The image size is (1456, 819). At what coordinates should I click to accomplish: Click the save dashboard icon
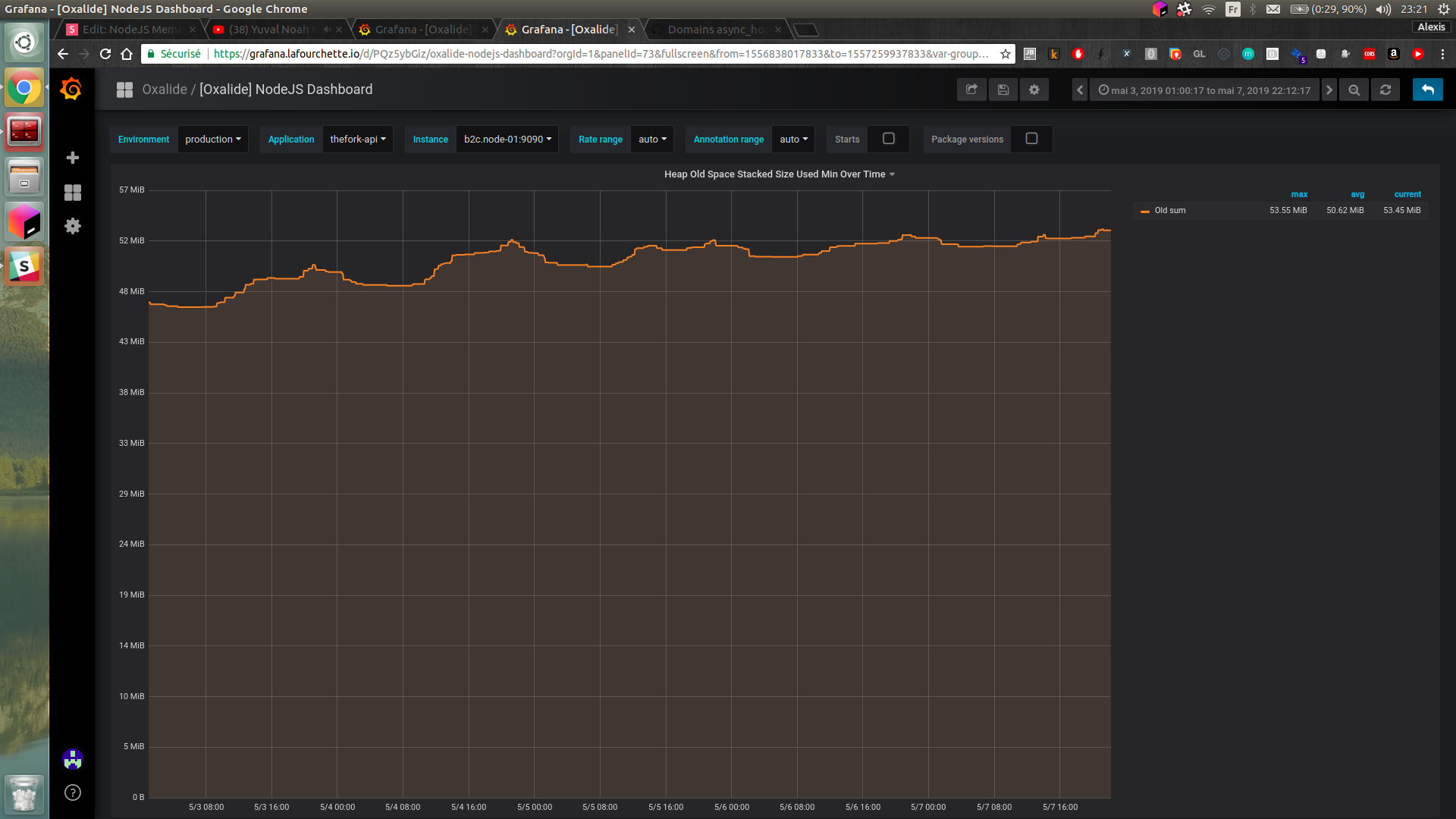pos(1003,89)
